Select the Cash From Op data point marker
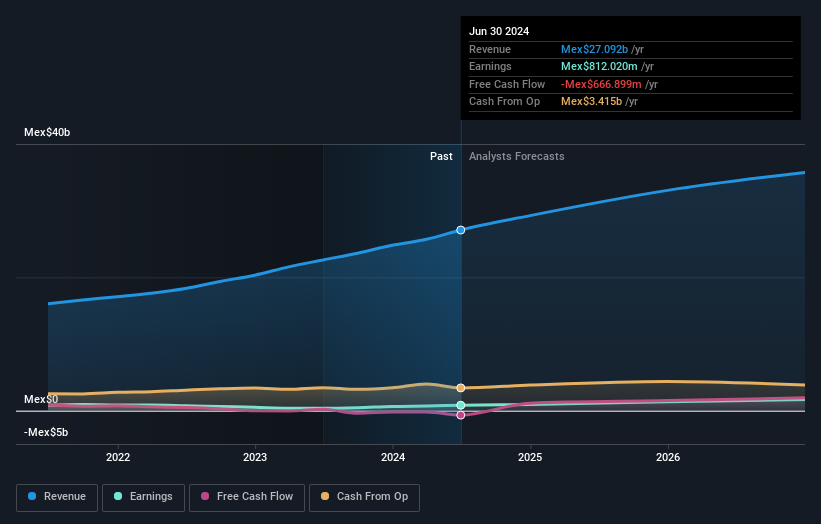 (461, 388)
